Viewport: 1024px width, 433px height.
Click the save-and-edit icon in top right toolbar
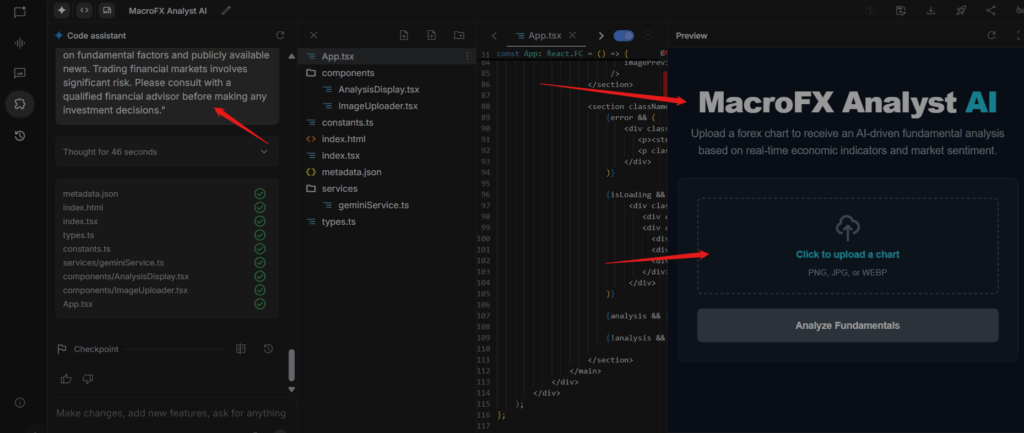coord(901,10)
